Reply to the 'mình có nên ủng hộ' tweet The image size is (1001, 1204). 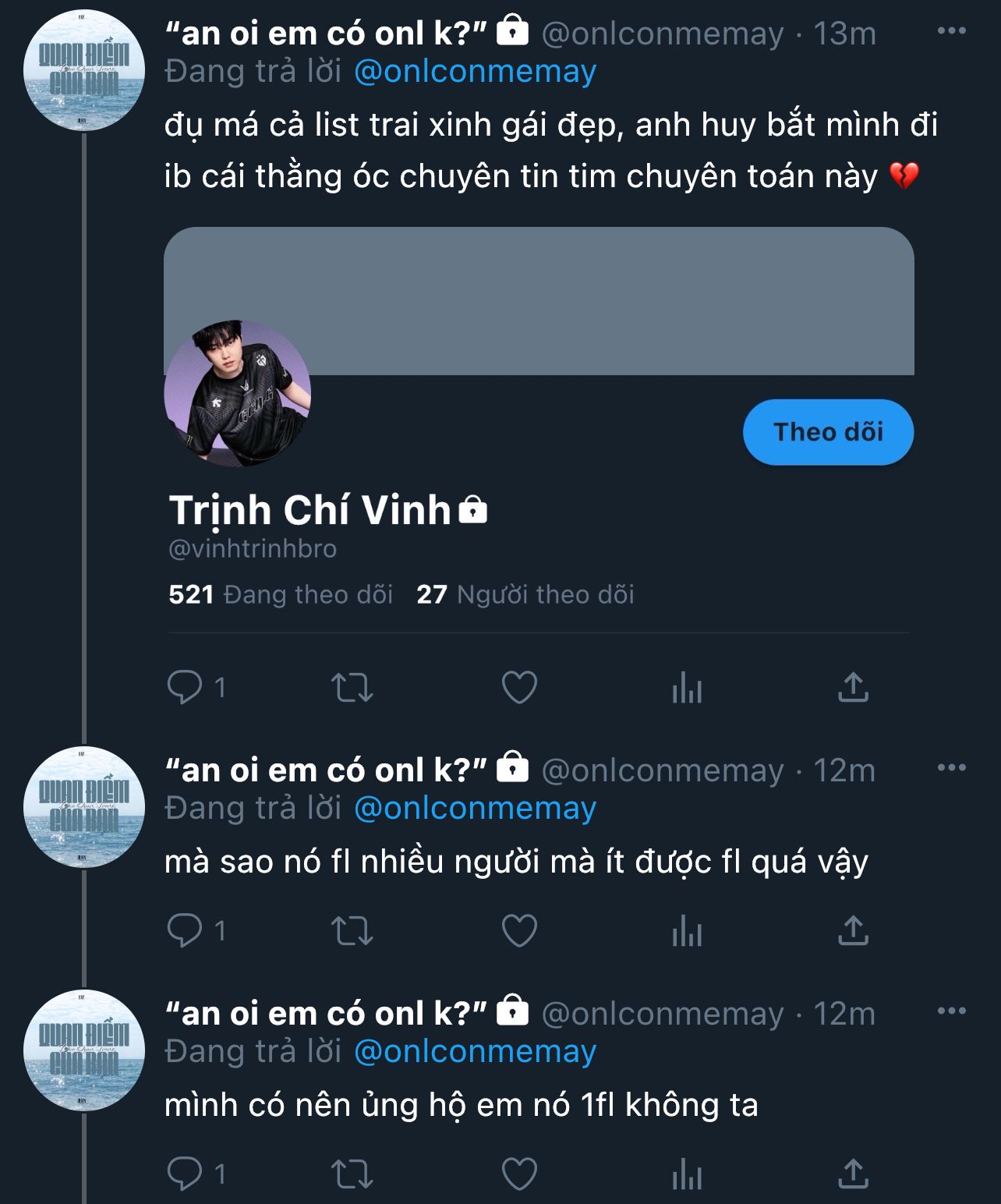[x=185, y=1174]
